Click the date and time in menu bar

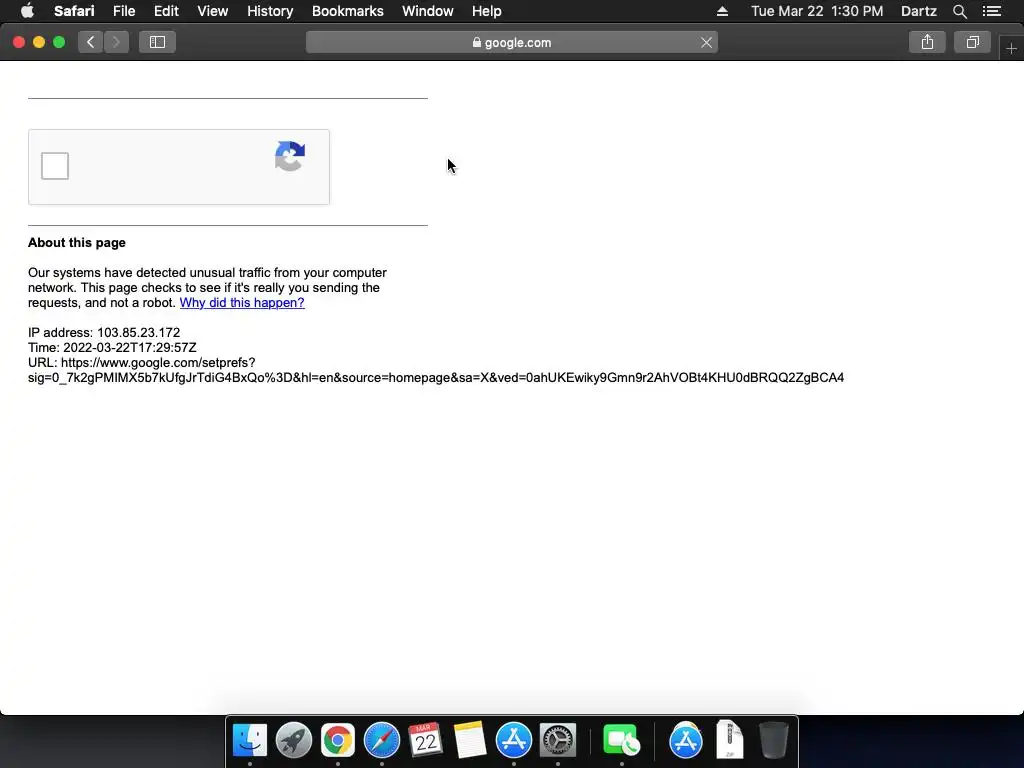point(817,11)
